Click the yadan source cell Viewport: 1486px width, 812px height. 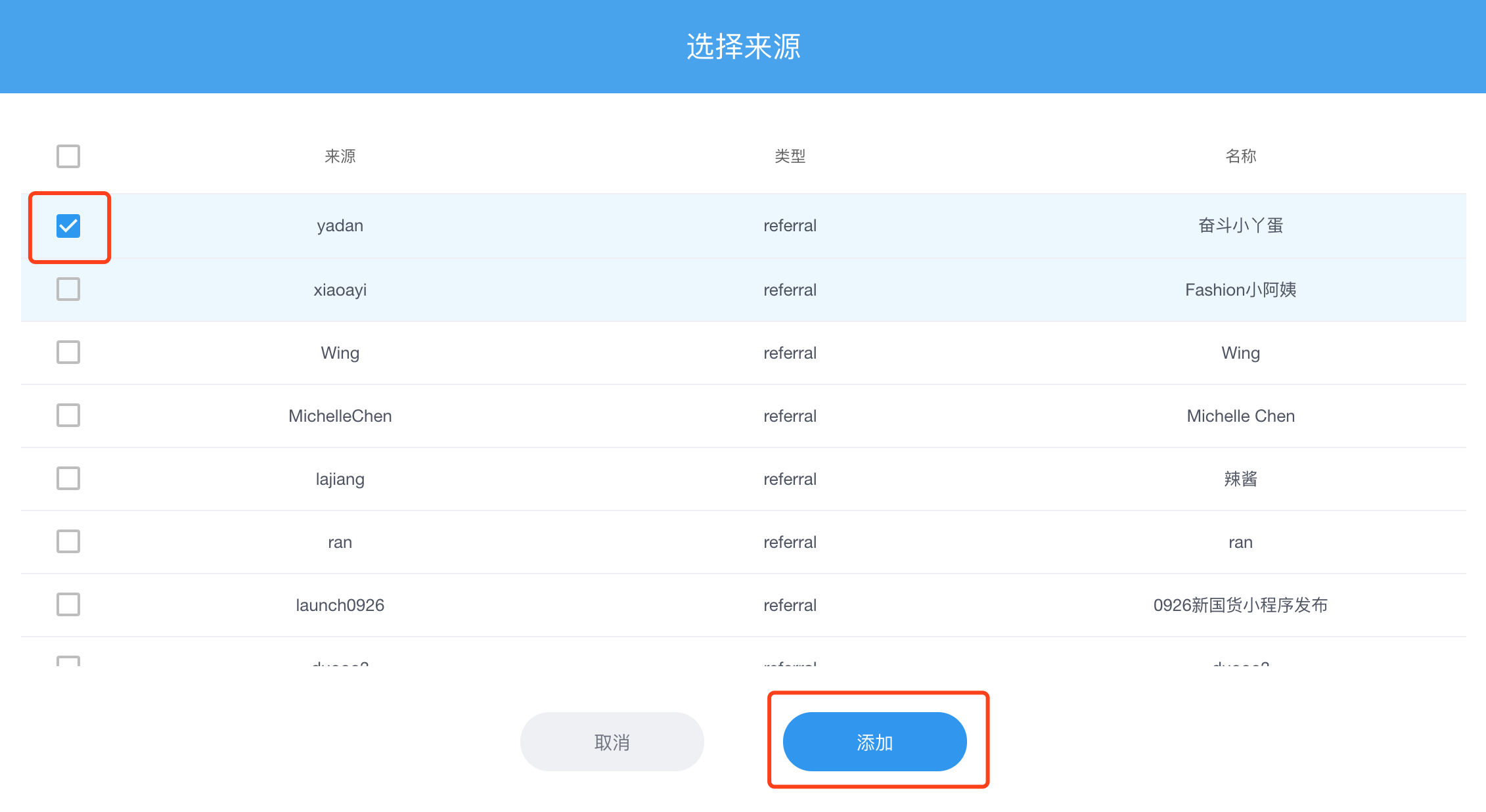tap(340, 226)
